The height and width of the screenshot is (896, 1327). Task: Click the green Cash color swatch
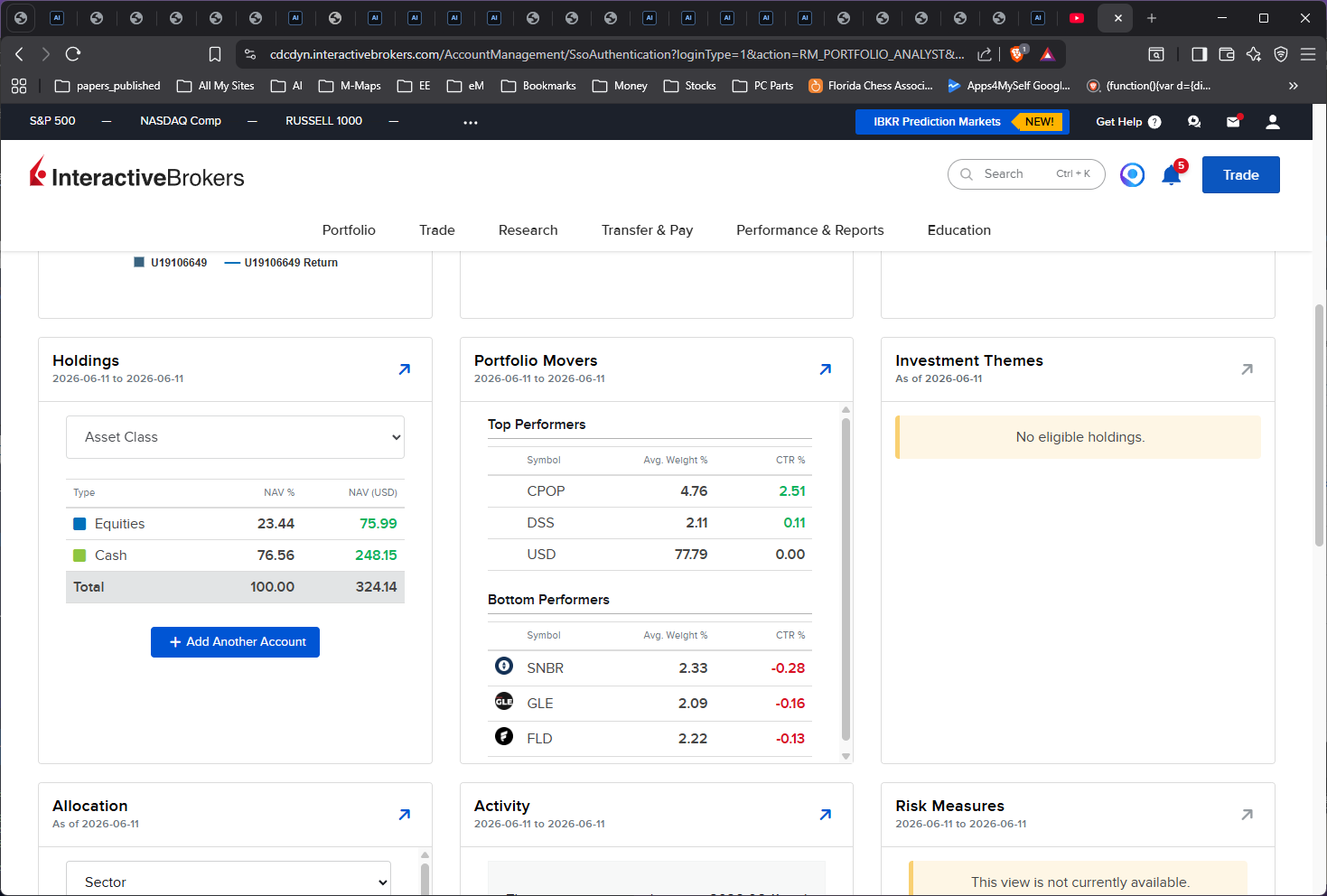click(79, 555)
